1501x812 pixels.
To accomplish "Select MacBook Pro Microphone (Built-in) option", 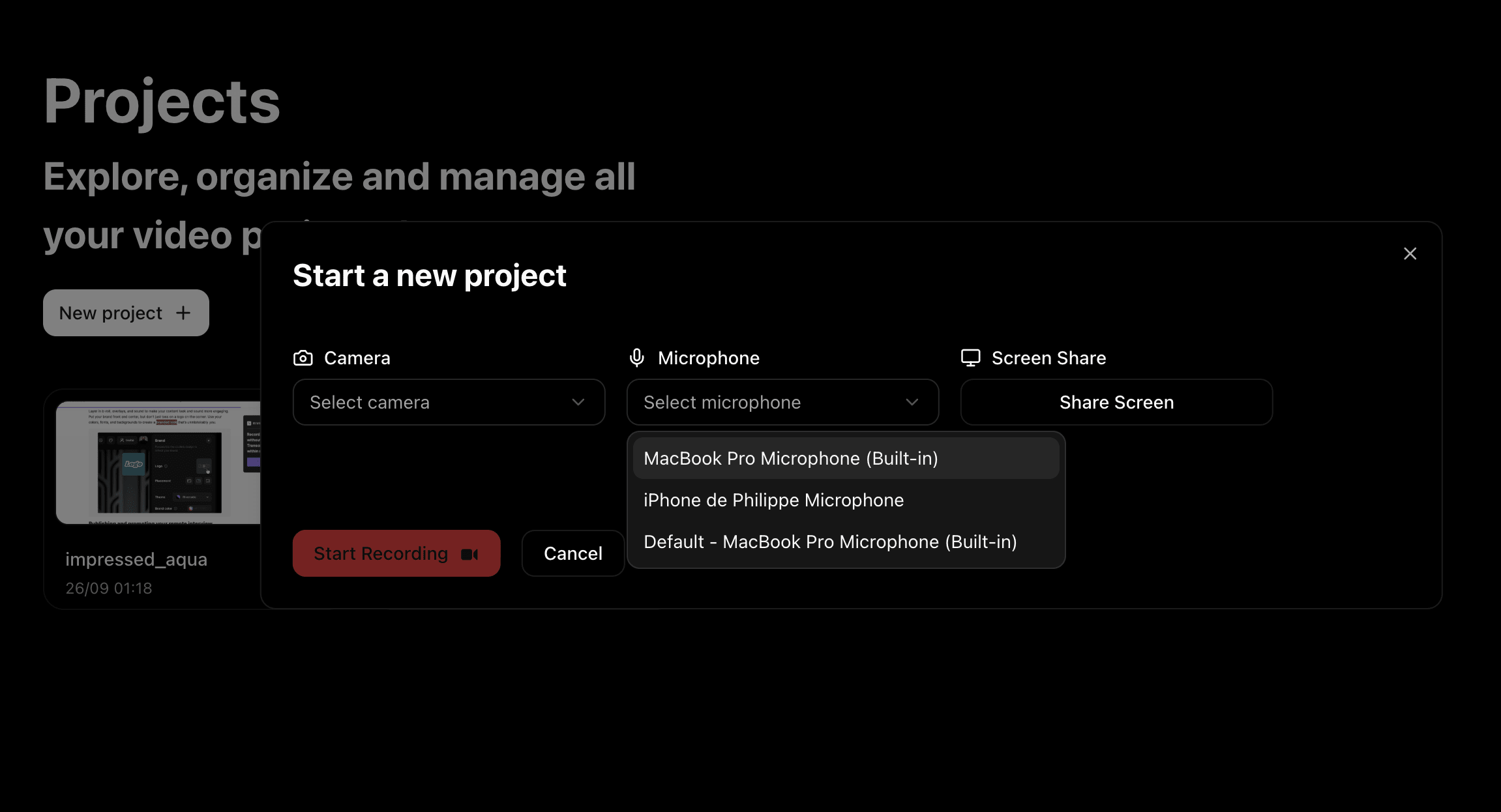I will click(x=790, y=458).
